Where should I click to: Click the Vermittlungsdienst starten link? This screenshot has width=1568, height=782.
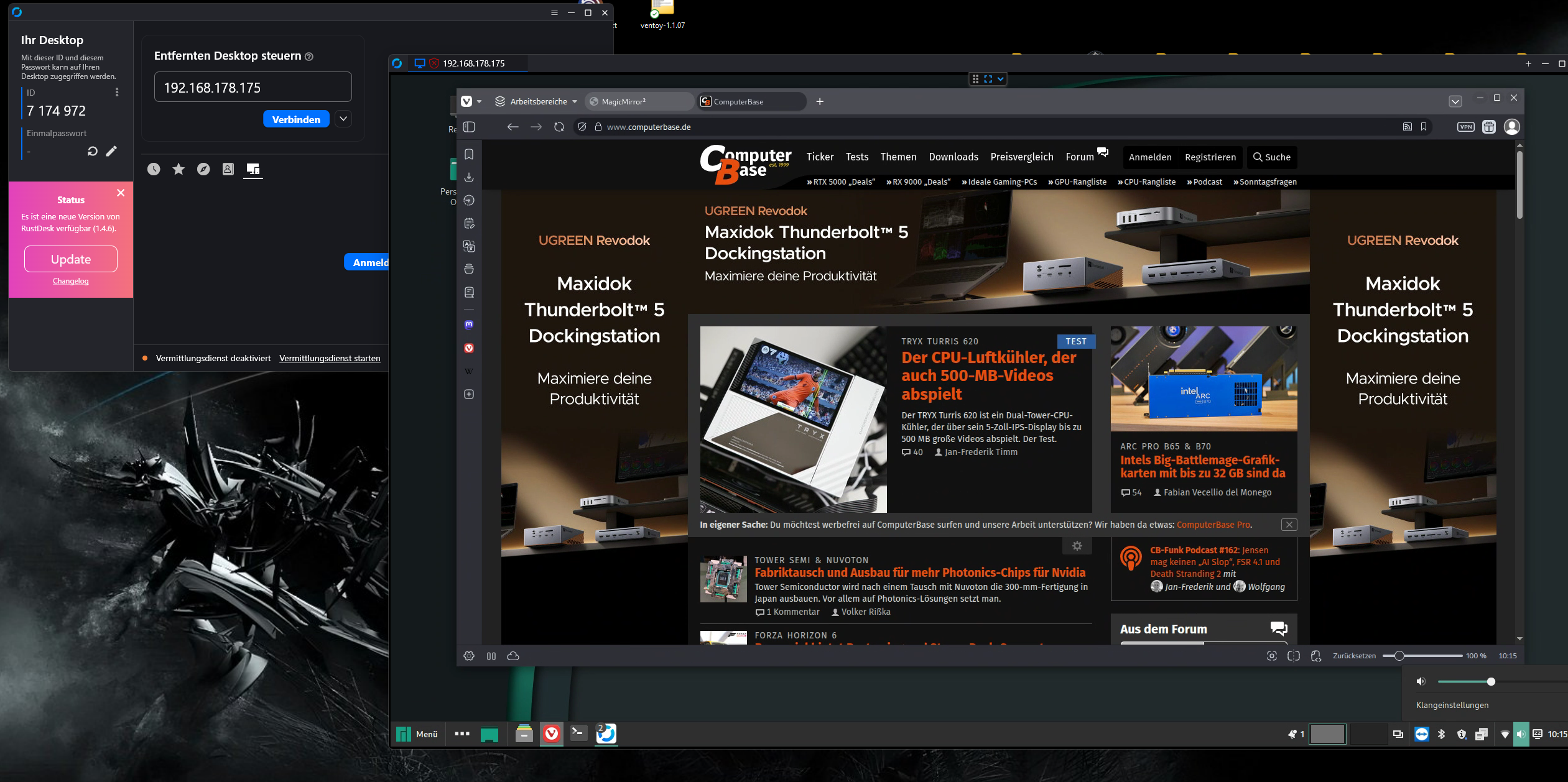click(330, 358)
